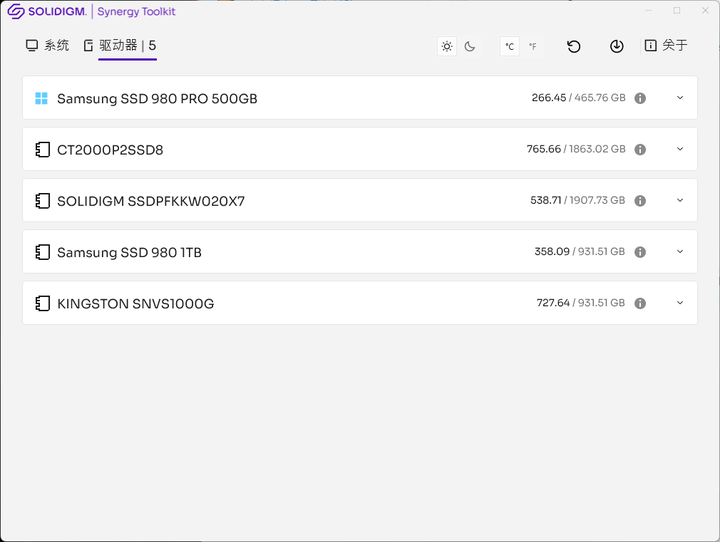Screen dimensions: 720x542
Task: Click drive icon beside Samsung SSD 980 1TB
Action: [42, 252]
